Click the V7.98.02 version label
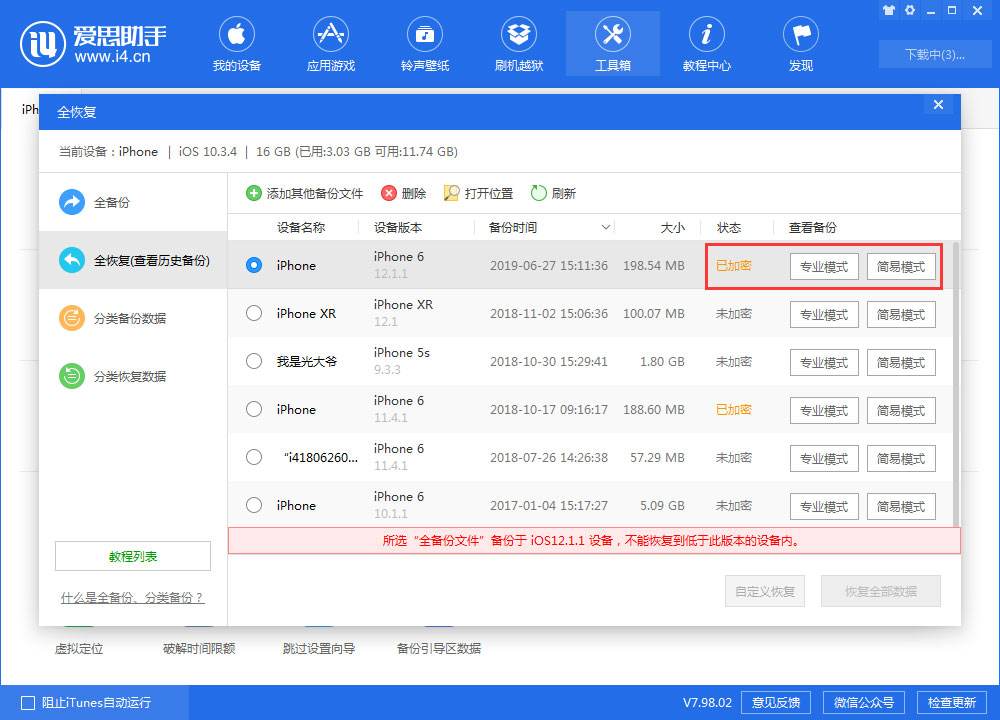The image size is (1000, 720). 707,703
